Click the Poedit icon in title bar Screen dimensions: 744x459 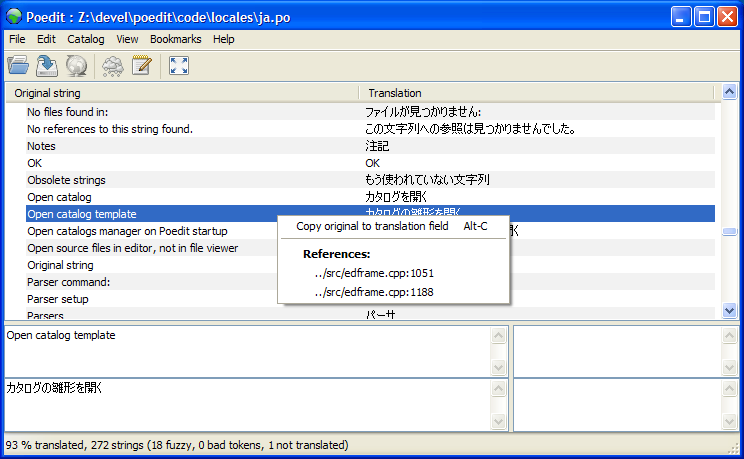tap(13, 16)
